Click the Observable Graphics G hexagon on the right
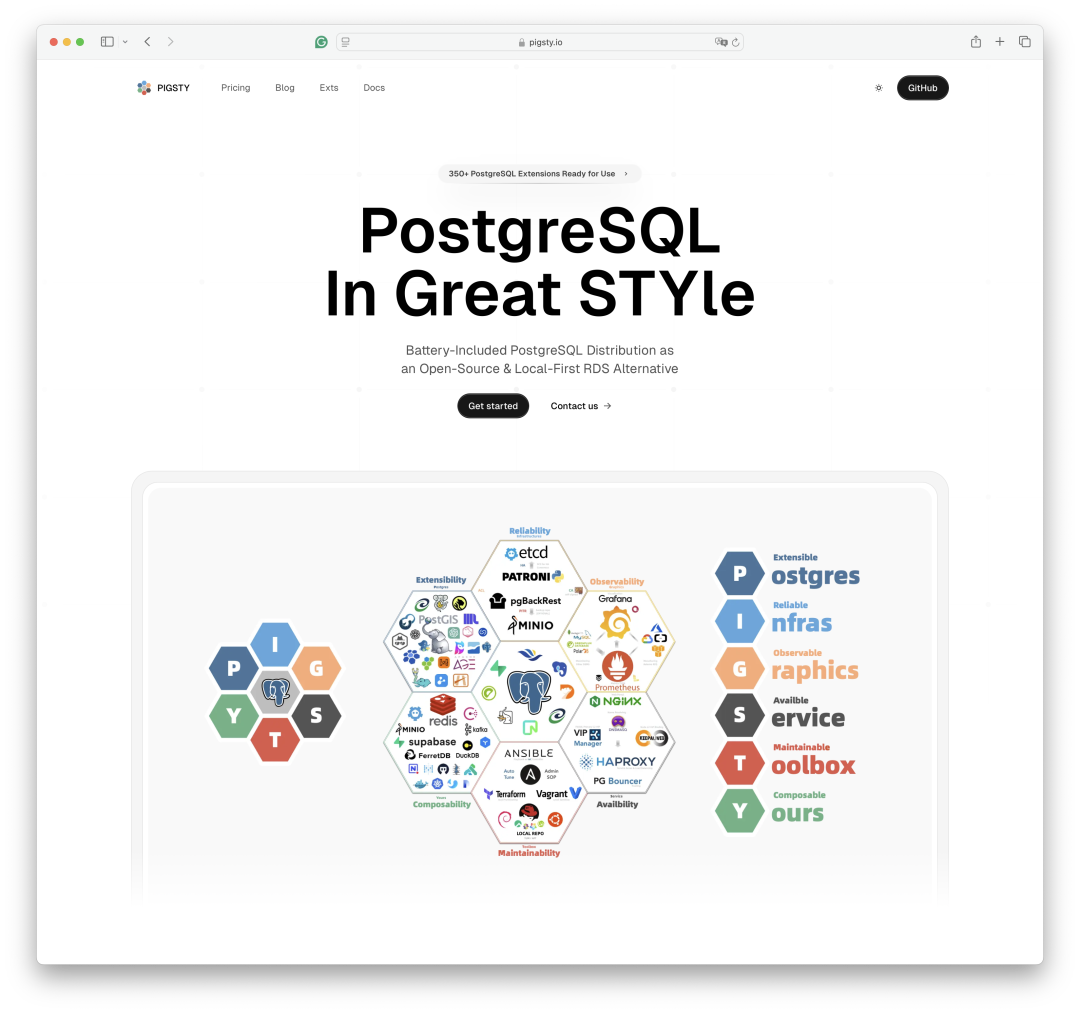This screenshot has height=1013, width=1080. tap(740, 669)
